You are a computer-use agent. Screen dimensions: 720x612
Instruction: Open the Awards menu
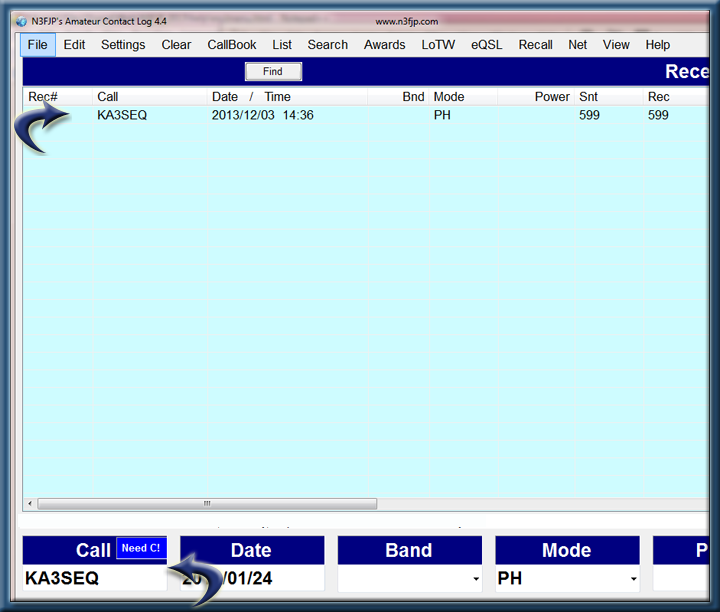pos(384,45)
